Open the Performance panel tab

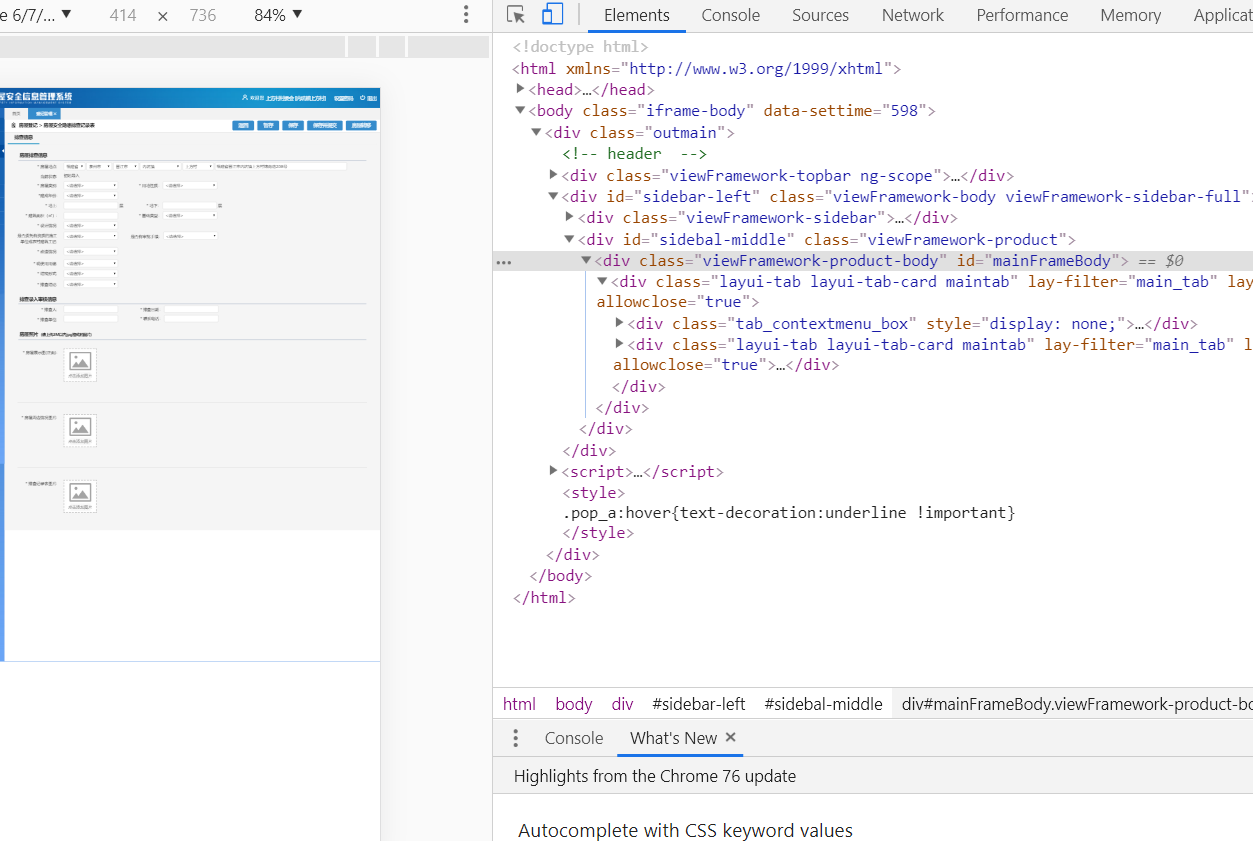1022,15
